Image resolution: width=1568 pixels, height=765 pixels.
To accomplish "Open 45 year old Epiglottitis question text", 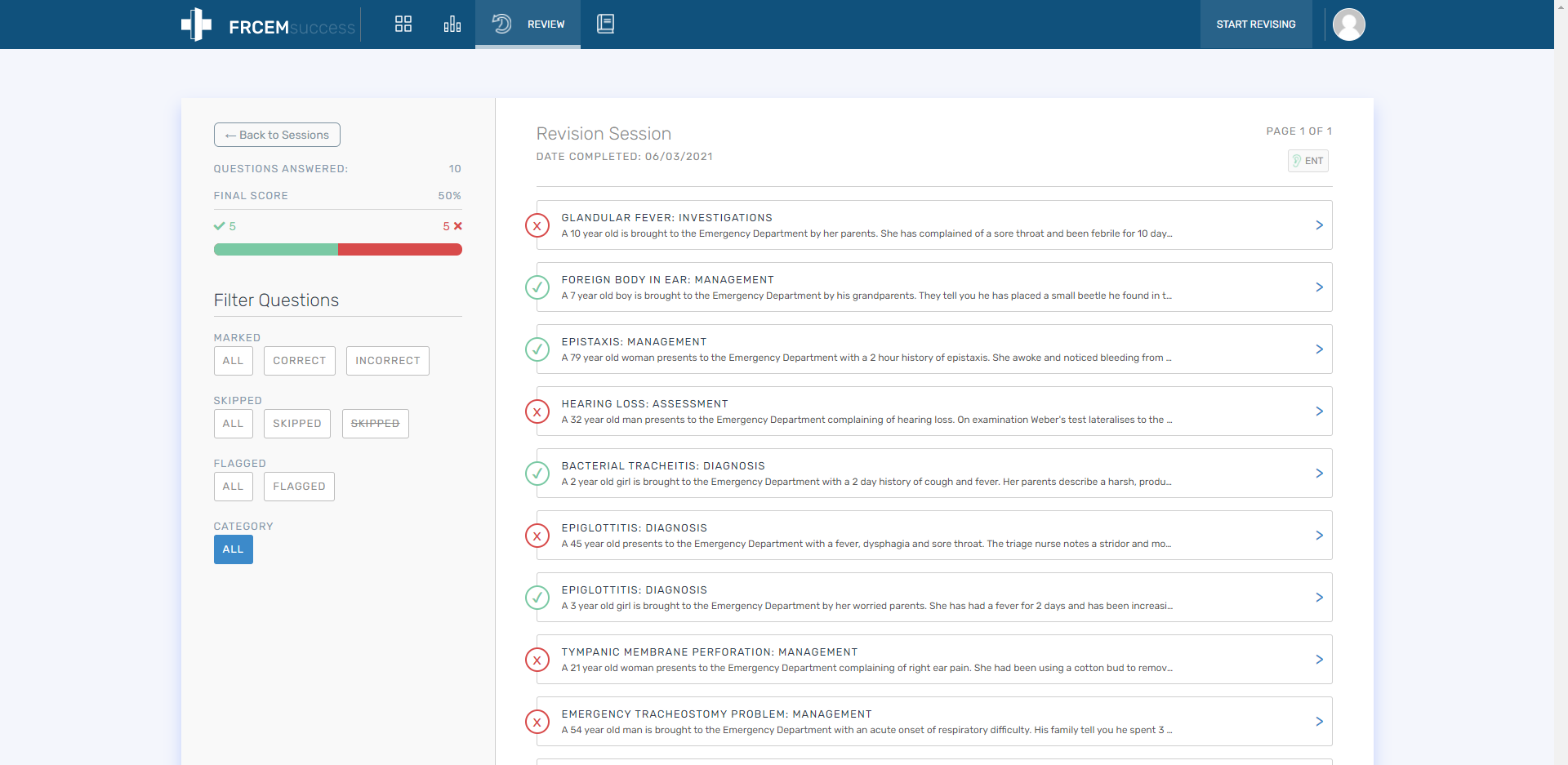I will coord(866,544).
